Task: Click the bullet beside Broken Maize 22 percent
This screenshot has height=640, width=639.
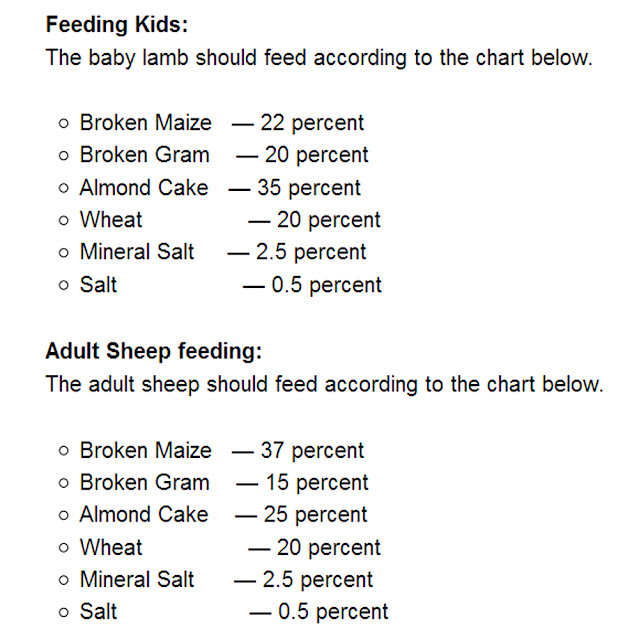Action: click(64, 123)
